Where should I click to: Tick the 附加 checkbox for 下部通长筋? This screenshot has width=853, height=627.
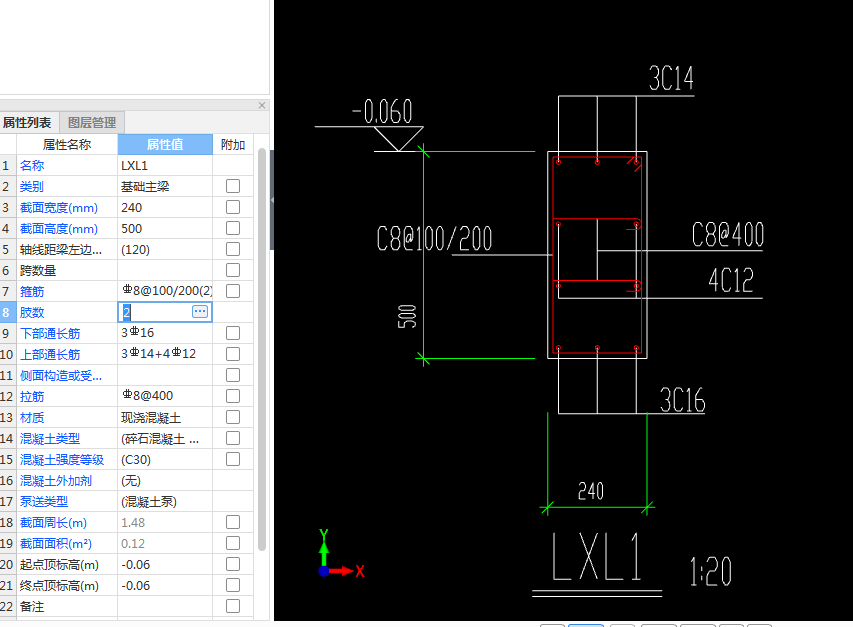coord(233,333)
